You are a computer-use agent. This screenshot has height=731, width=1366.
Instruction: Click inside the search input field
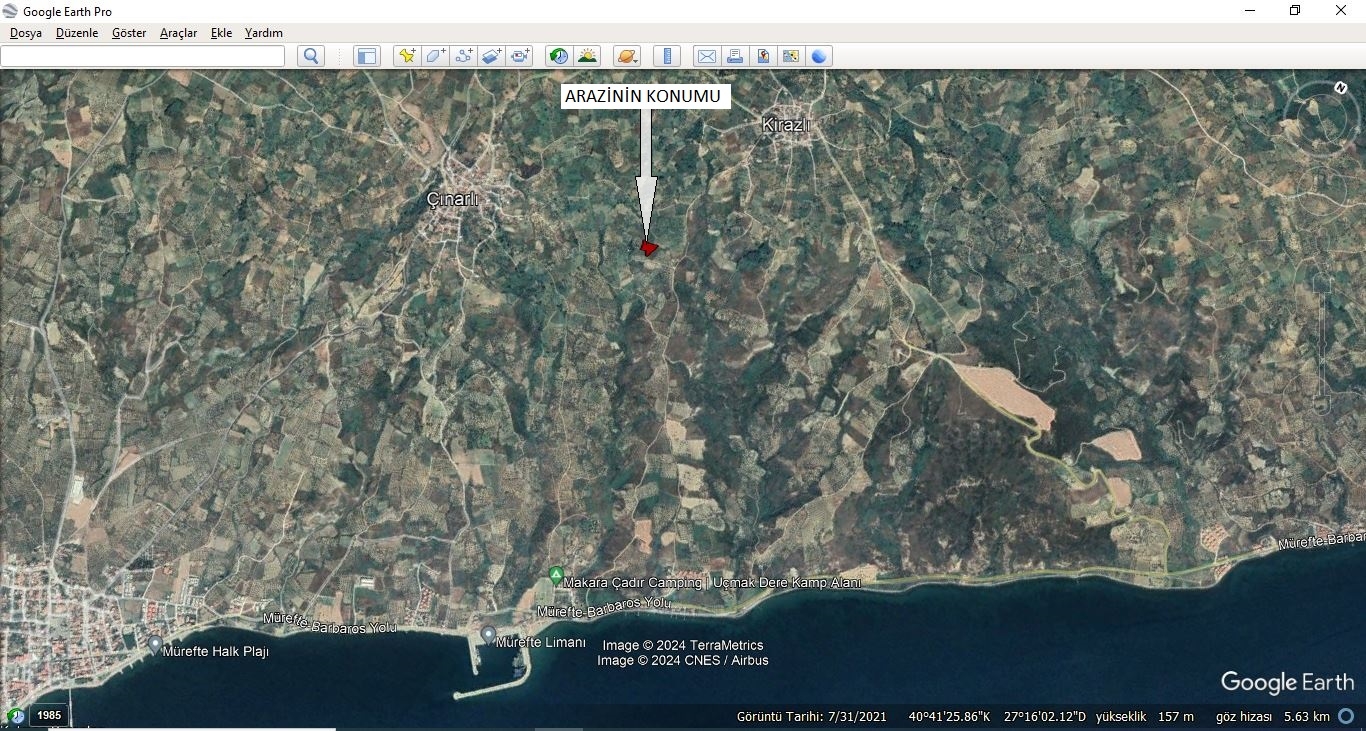(143, 56)
